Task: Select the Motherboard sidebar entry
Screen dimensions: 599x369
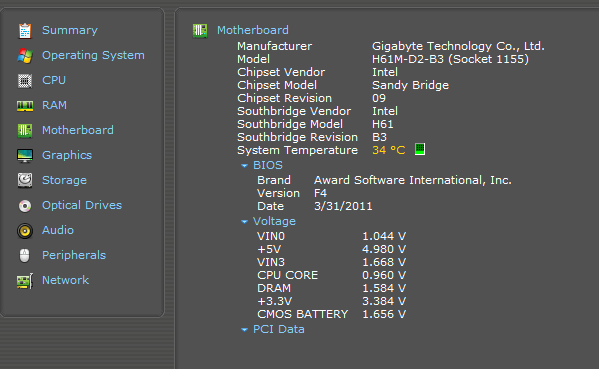Action: click(x=78, y=130)
